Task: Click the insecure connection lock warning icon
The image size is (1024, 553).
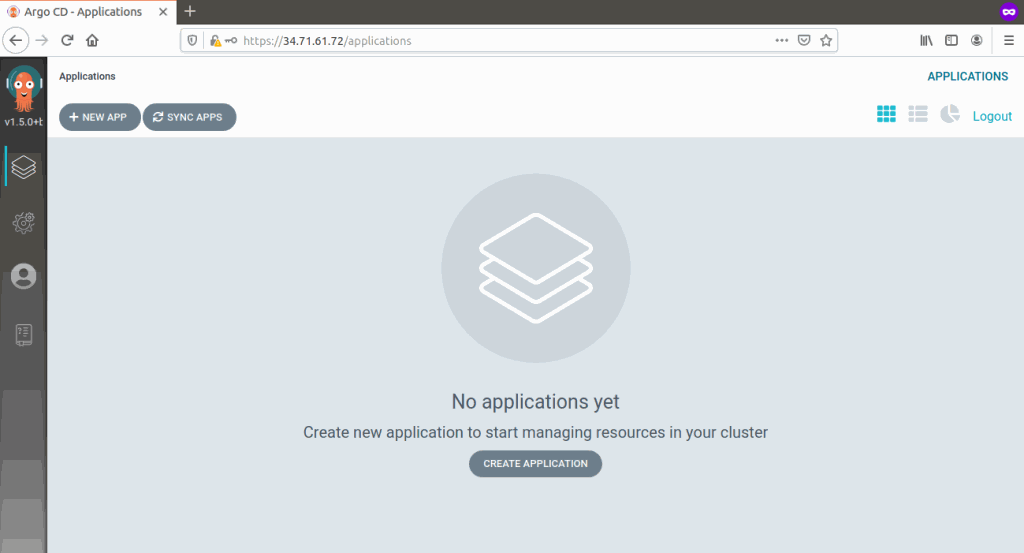Action: click(x=215, y=40)
